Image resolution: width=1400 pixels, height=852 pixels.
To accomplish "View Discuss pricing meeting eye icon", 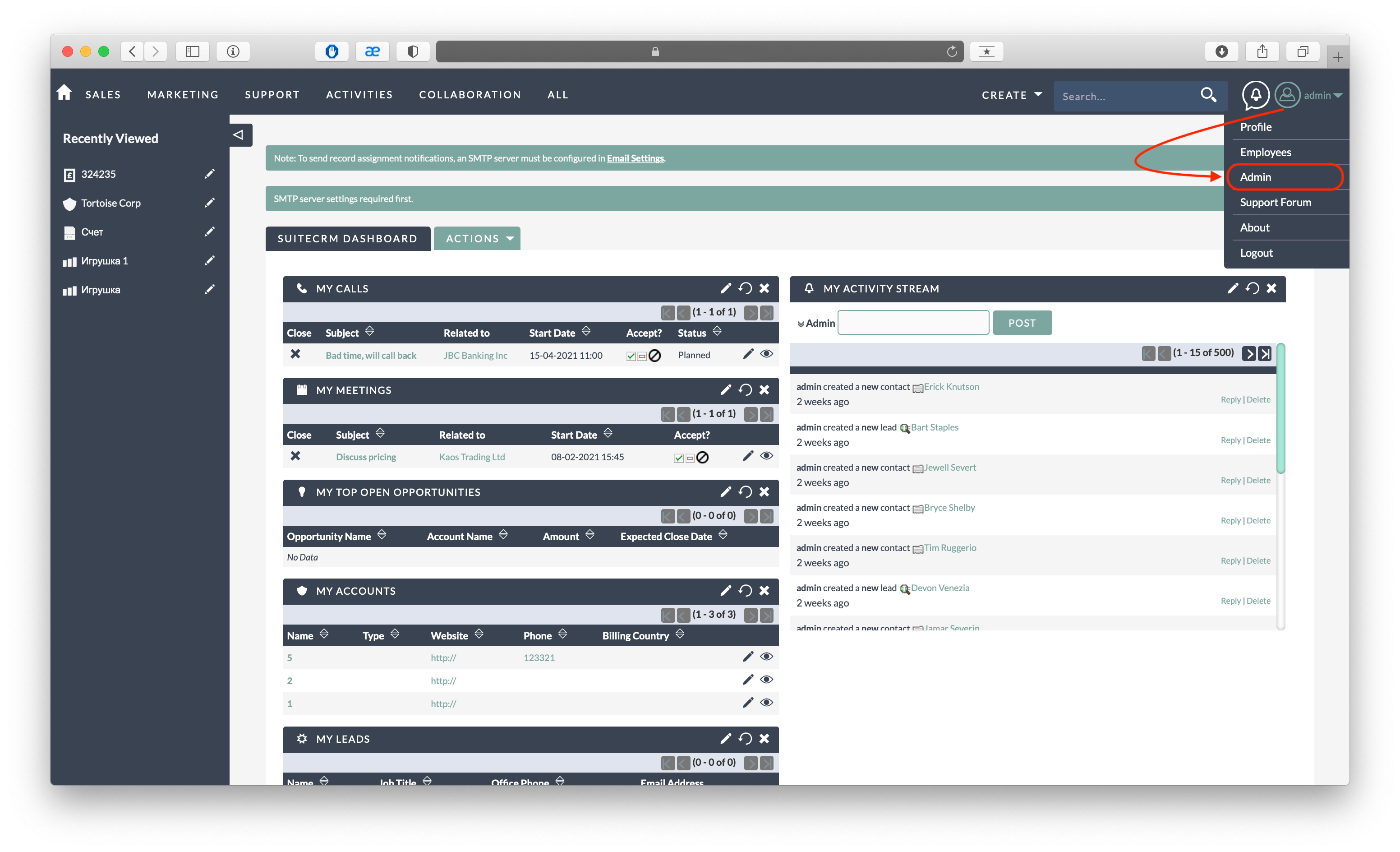I will (x=766, y=456).
